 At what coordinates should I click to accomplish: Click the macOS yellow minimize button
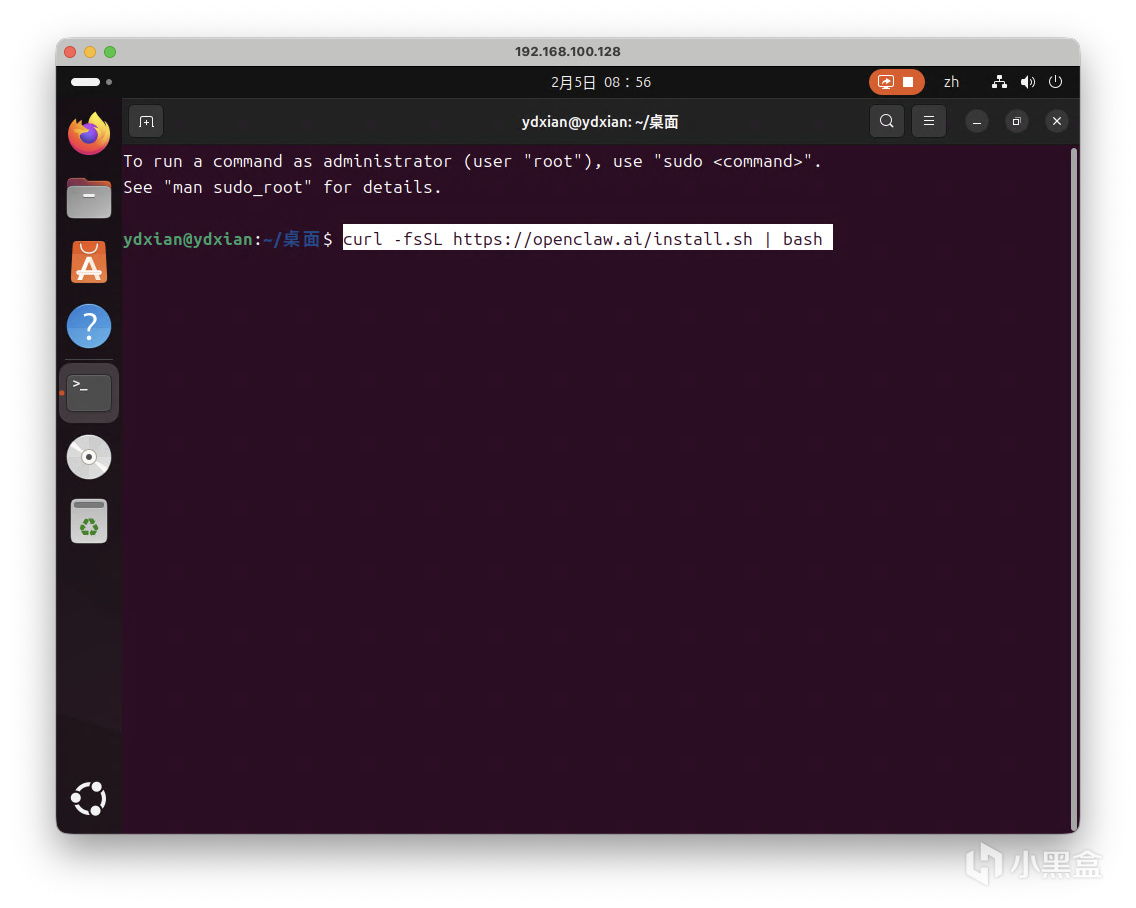click(x=90, y=51)
